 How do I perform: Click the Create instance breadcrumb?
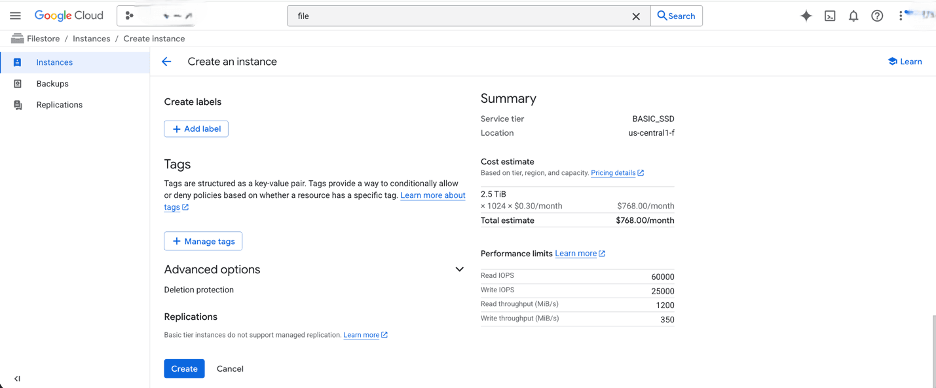pyautogui.click(x=154, y=39)
